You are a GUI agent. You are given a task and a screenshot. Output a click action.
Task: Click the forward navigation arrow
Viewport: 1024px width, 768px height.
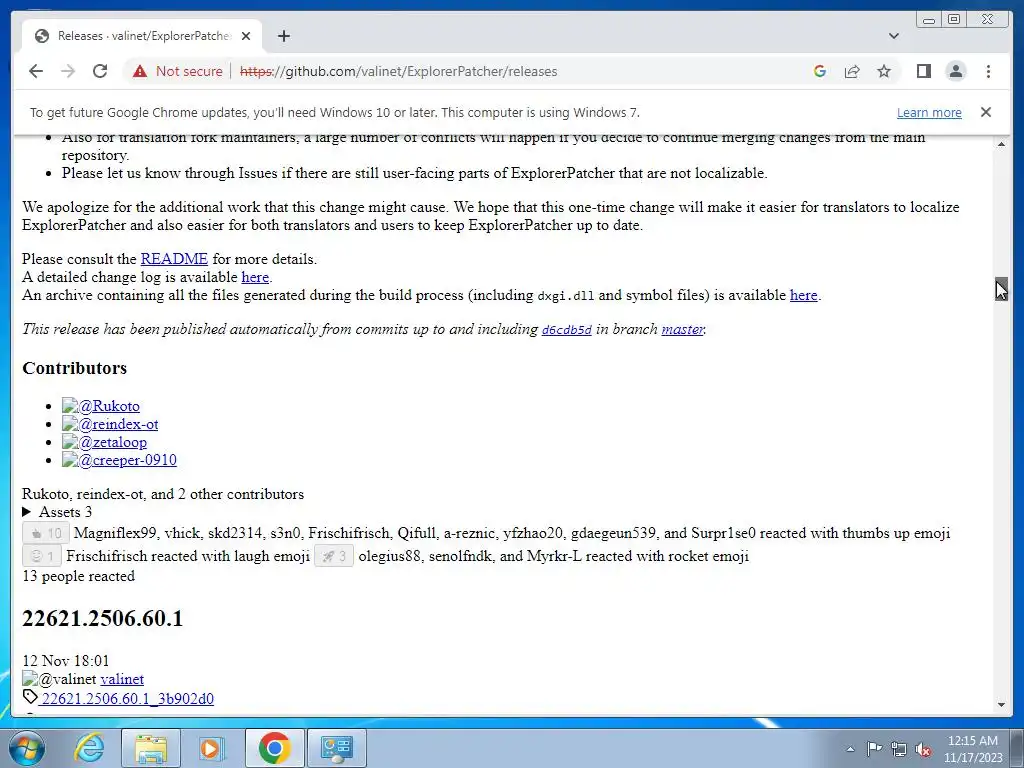(x=68, y=71)
